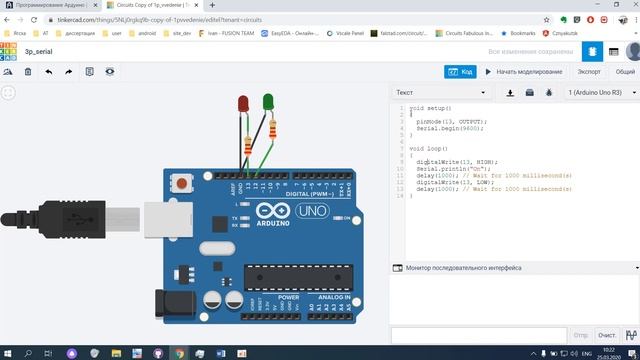Delete the selected component with trash icon
This screenshot has height=360, width=640.
coord(28,72)
